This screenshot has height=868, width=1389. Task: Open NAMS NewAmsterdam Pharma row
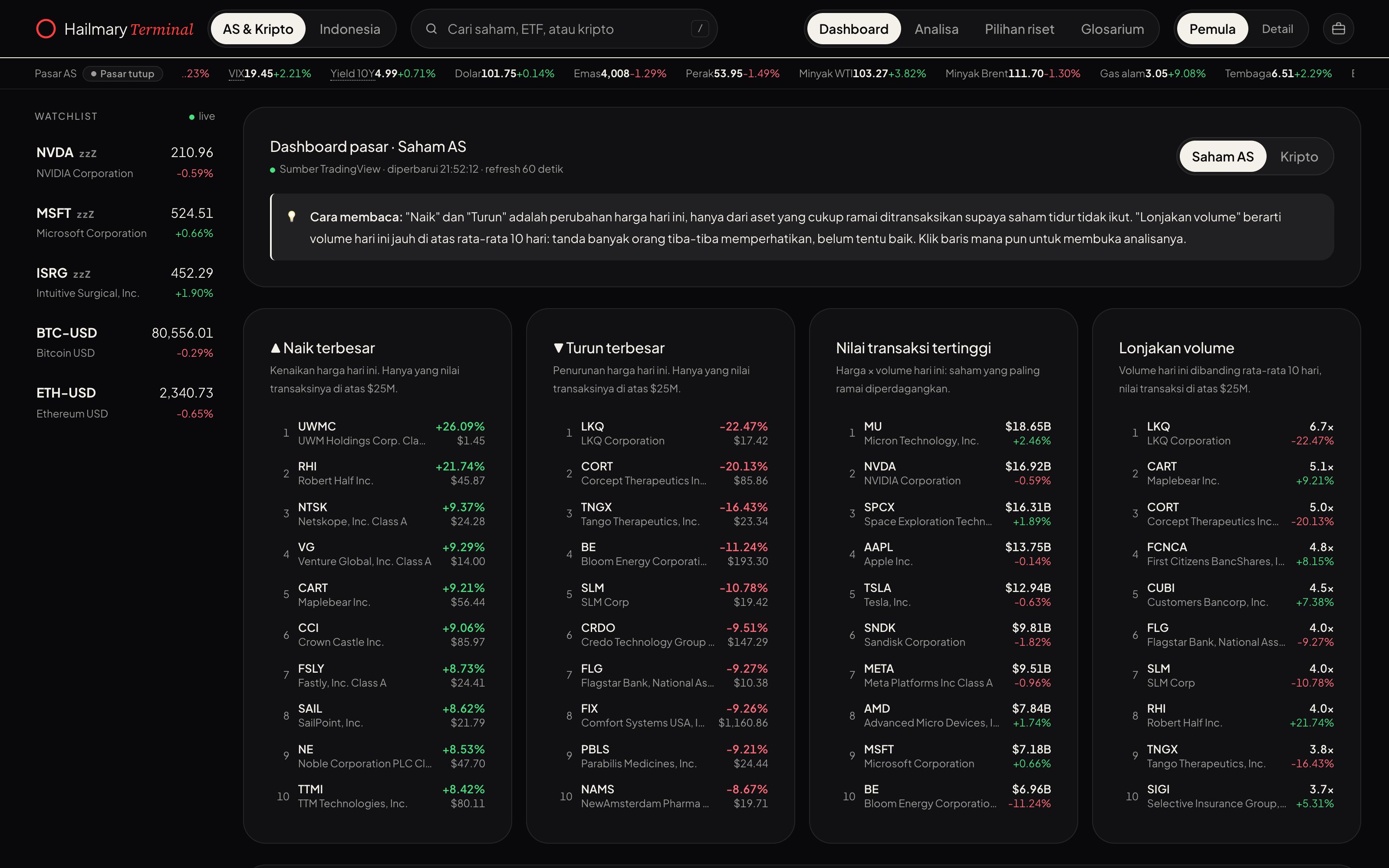[660, 796]
